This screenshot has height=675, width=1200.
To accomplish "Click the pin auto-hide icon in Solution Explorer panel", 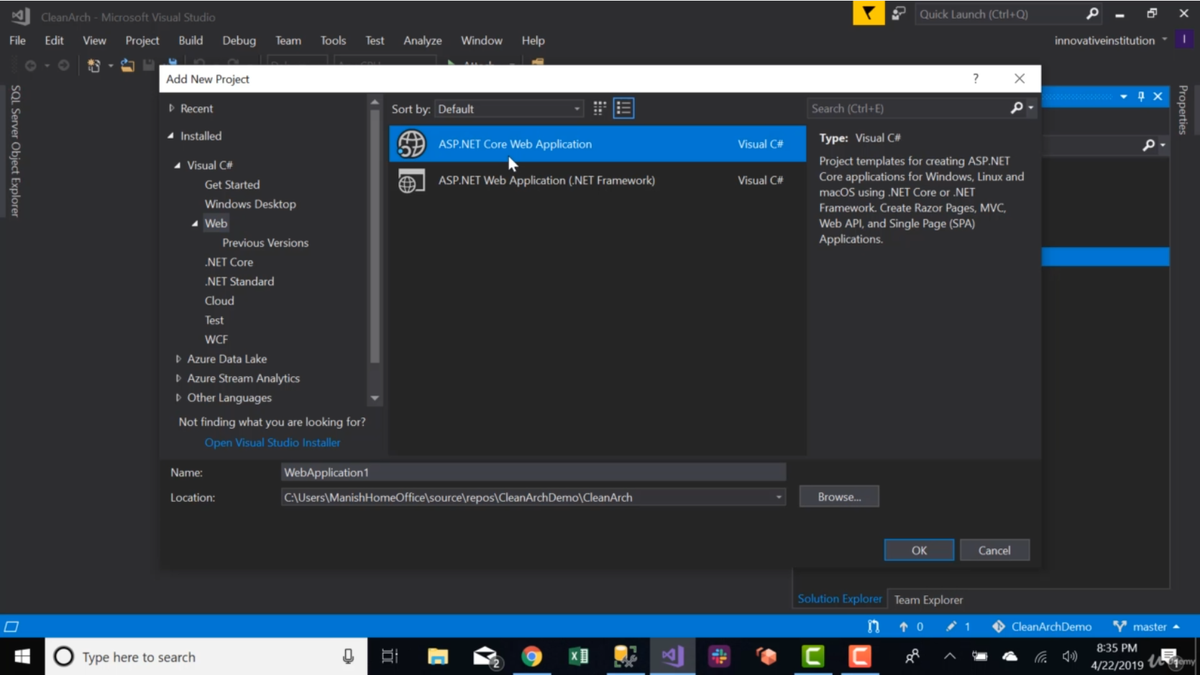I will (1141, 97).
